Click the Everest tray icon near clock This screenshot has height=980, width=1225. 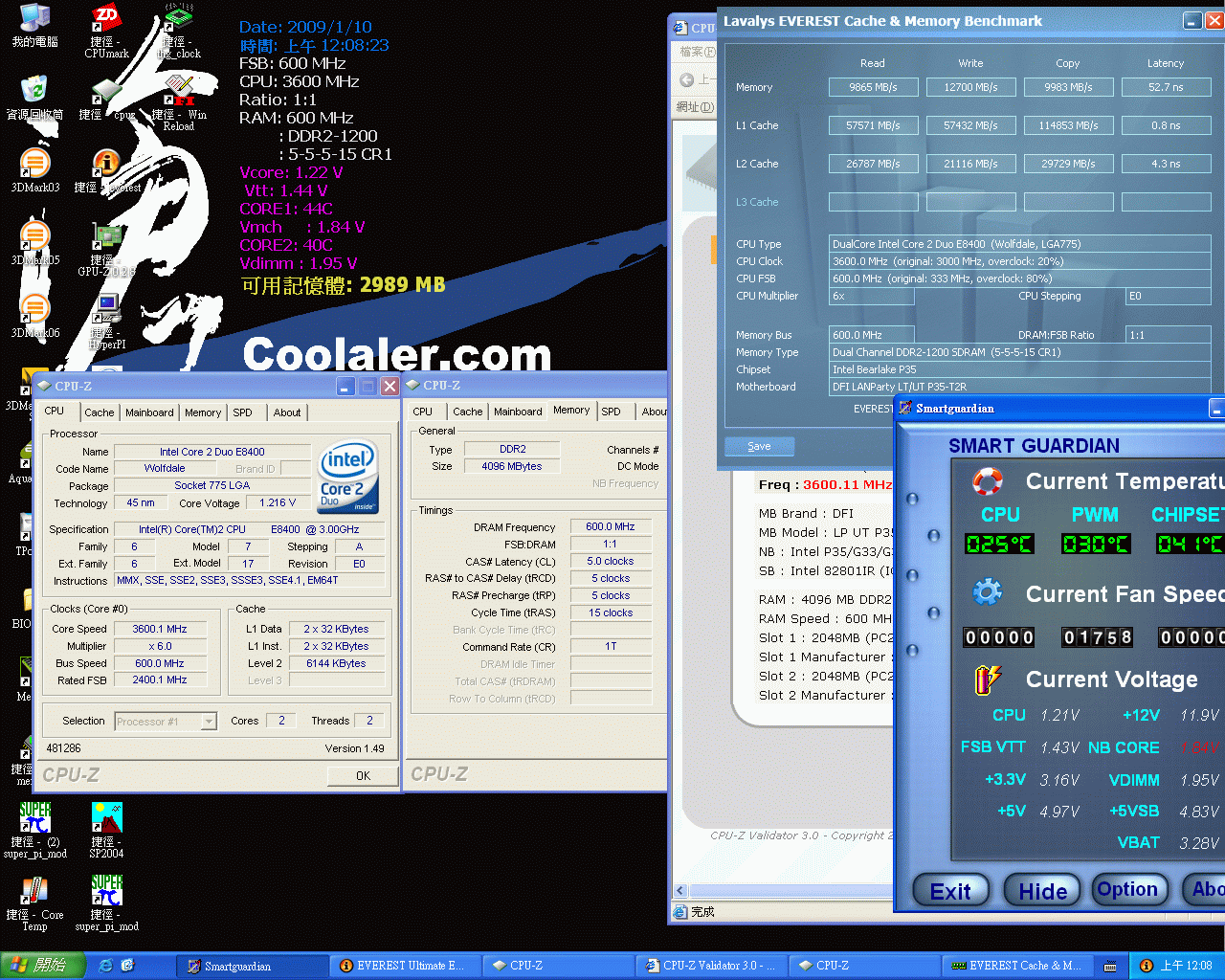(1146, 966)
